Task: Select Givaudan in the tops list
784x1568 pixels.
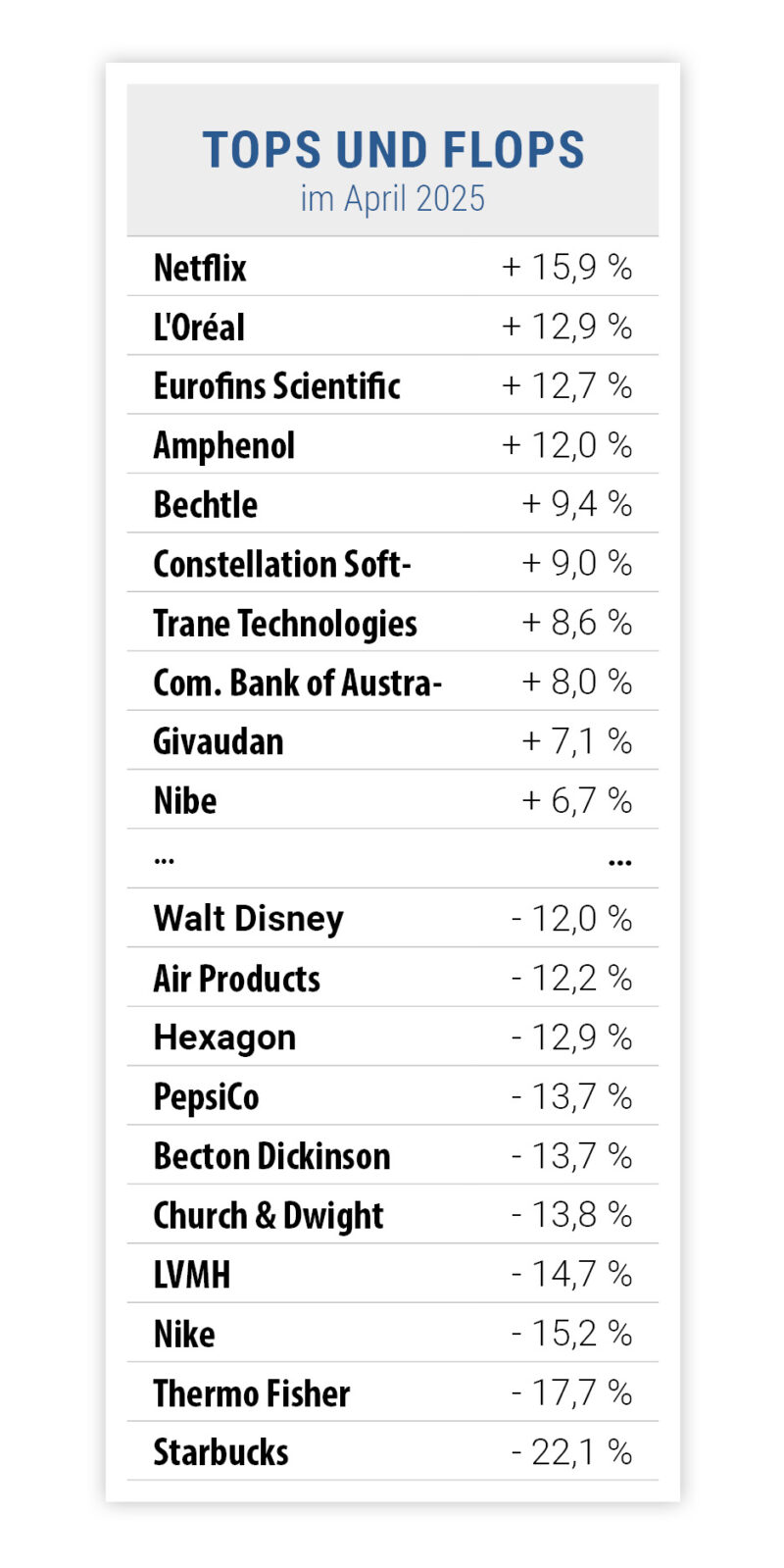Action: [219, 741]
